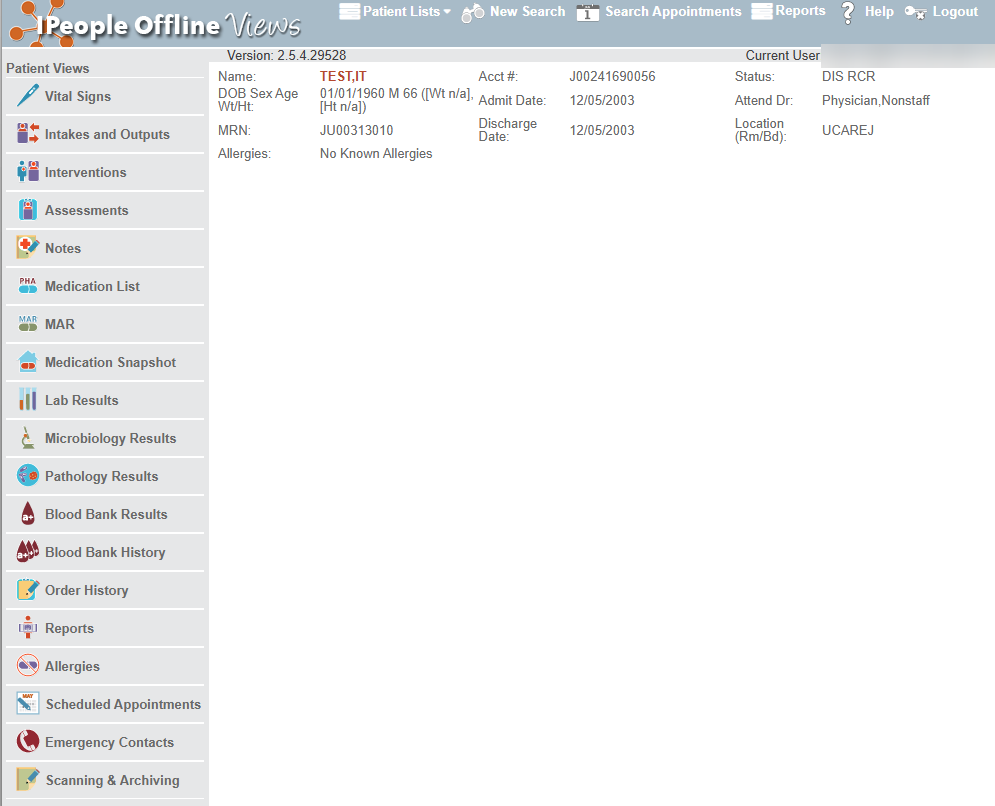Click the Scheduled Appointments calendar icon

point(28,704)
